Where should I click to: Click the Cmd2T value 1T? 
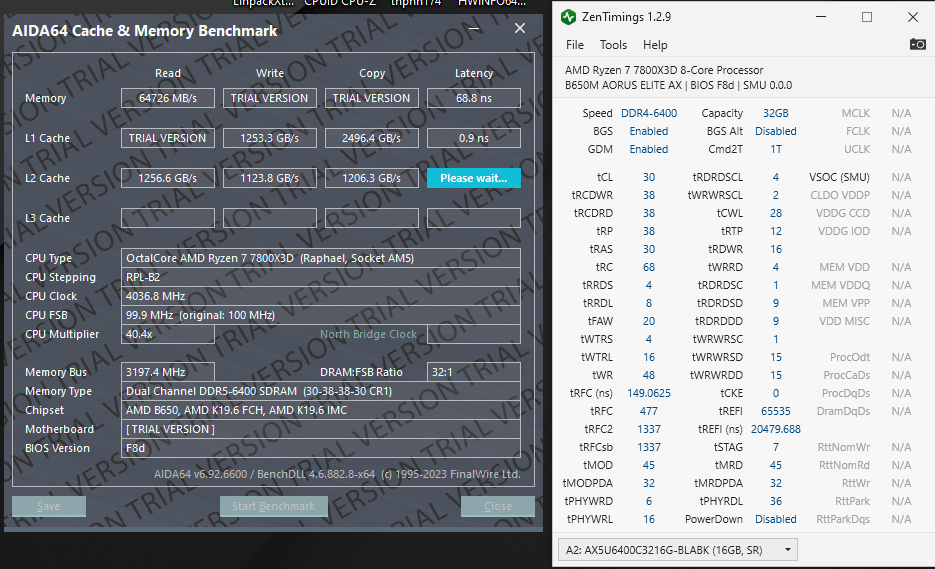(x=776, y=149)
